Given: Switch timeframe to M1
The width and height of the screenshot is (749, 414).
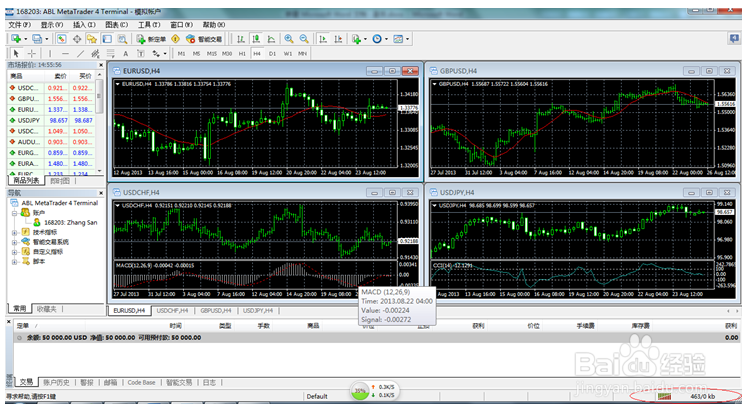Looking at the screenshot, I should click(x=182, y=53).
